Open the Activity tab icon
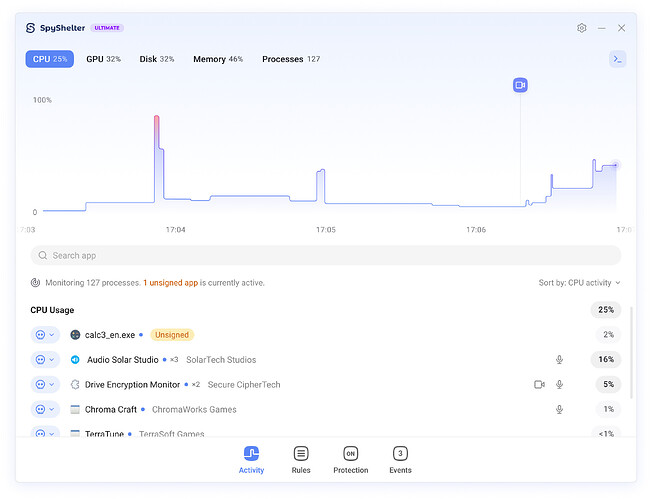The width and height of the screenshot is (652, 499). [x=251, y=454]
